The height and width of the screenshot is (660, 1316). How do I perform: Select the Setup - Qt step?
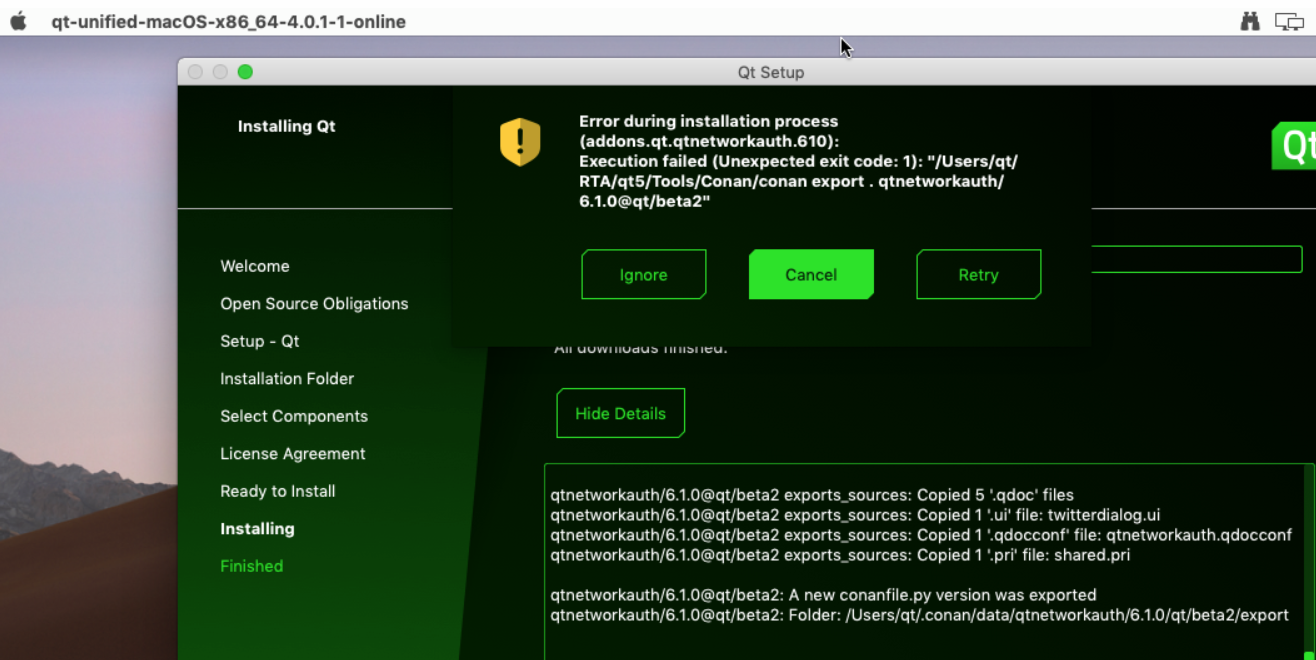260,341
